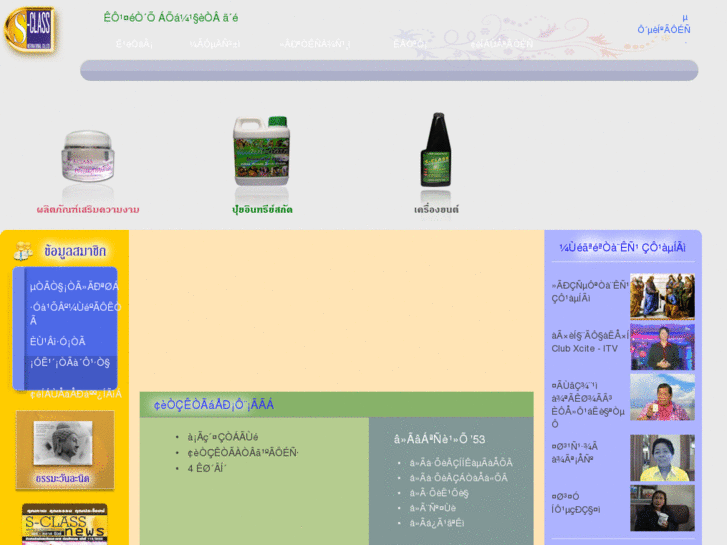Open the second item in the top navigation bar
Viewport: 727px width, 545px height.
click(x=215, y=44)
